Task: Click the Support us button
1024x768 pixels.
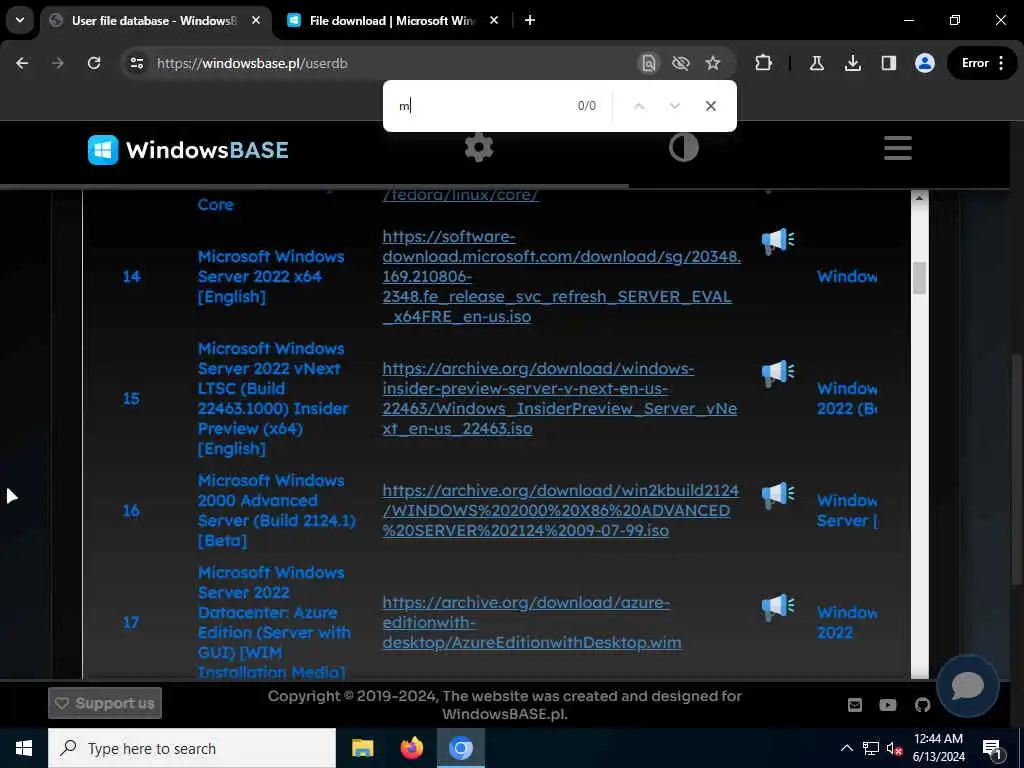Action: click(104, 703)
